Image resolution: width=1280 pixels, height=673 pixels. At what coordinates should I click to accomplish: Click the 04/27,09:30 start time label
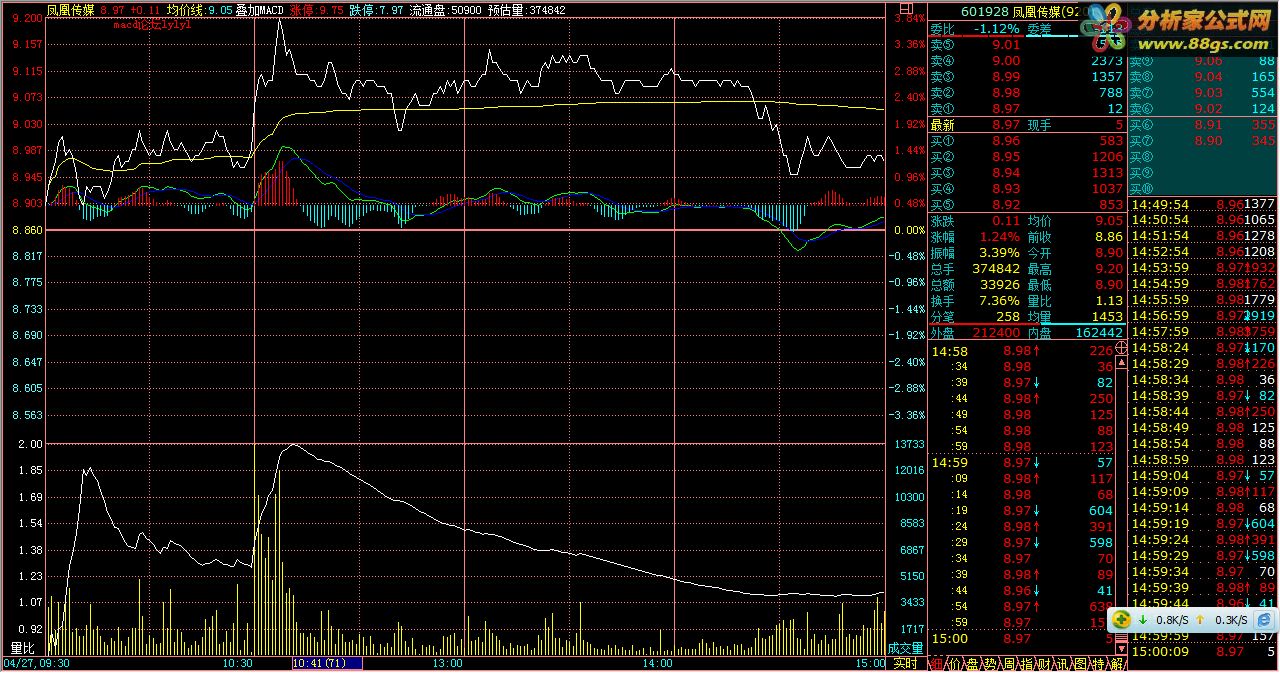(x=36, y=663)
